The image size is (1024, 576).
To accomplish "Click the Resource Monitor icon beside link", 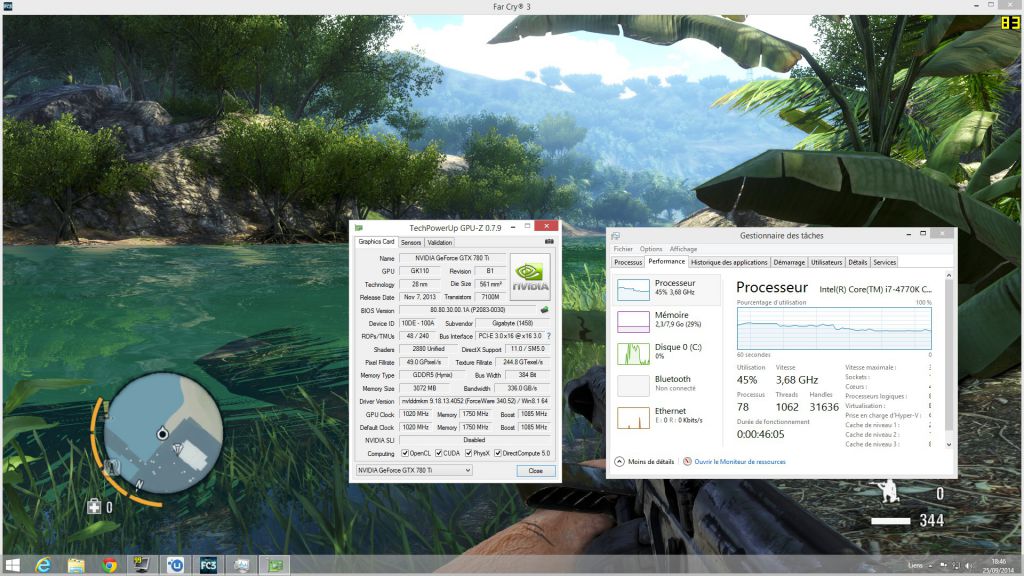I will pyautogui.click(x=687, y=462).
